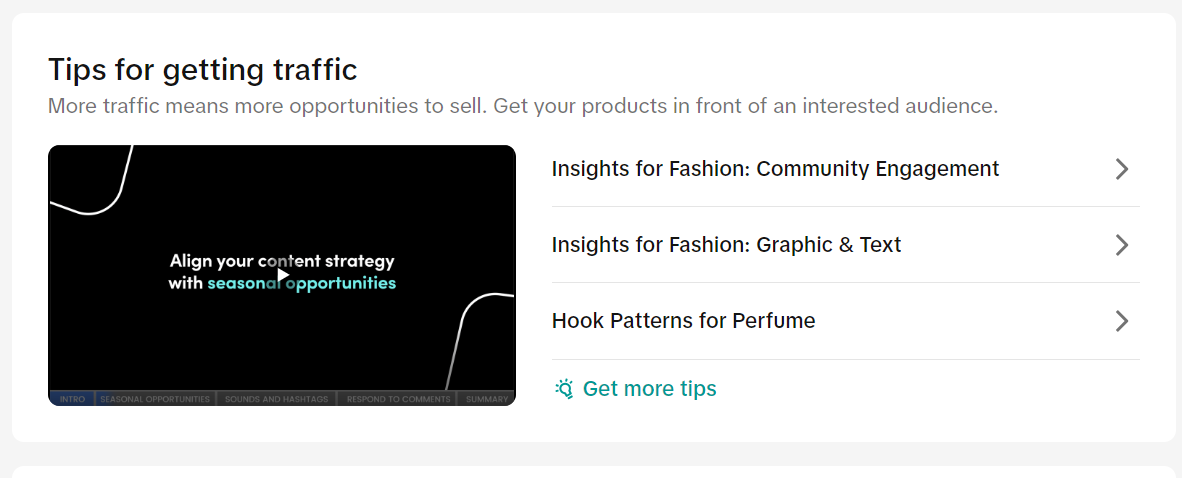Click the More traffic means more opportunities subtitle

(522, 106)
